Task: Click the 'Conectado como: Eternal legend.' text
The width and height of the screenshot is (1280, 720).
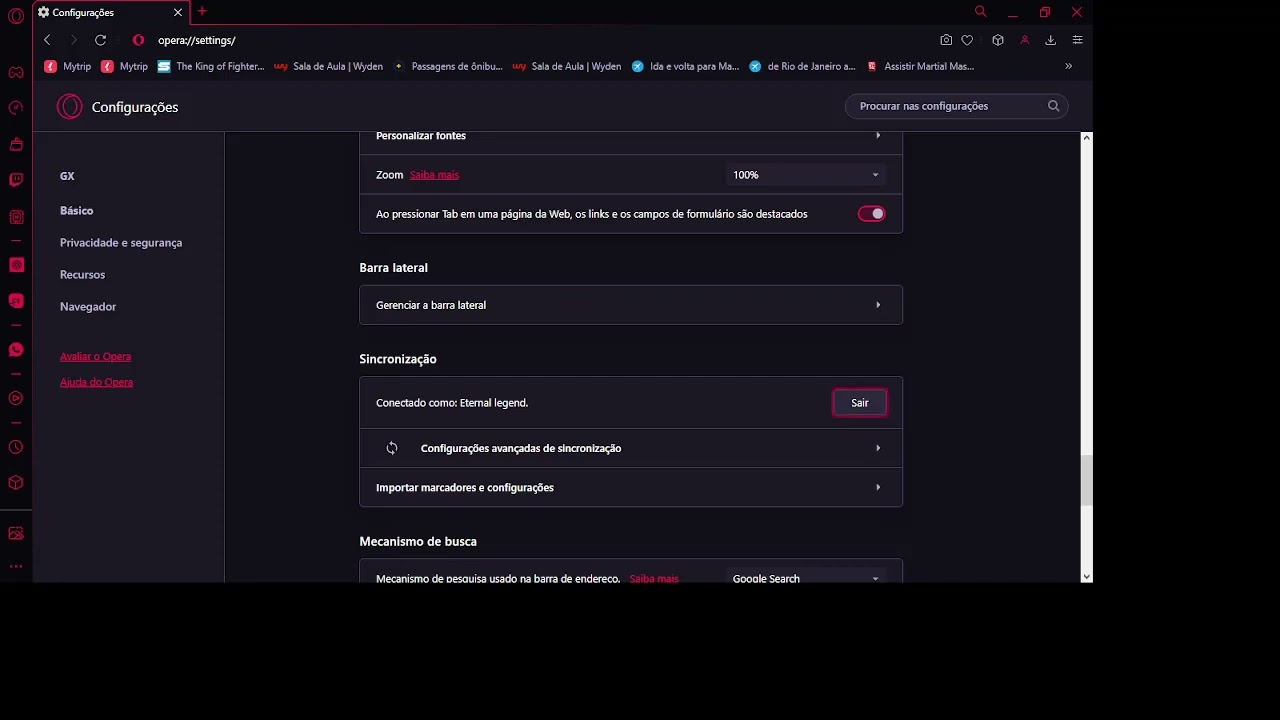Action: (x=452, y=403)
